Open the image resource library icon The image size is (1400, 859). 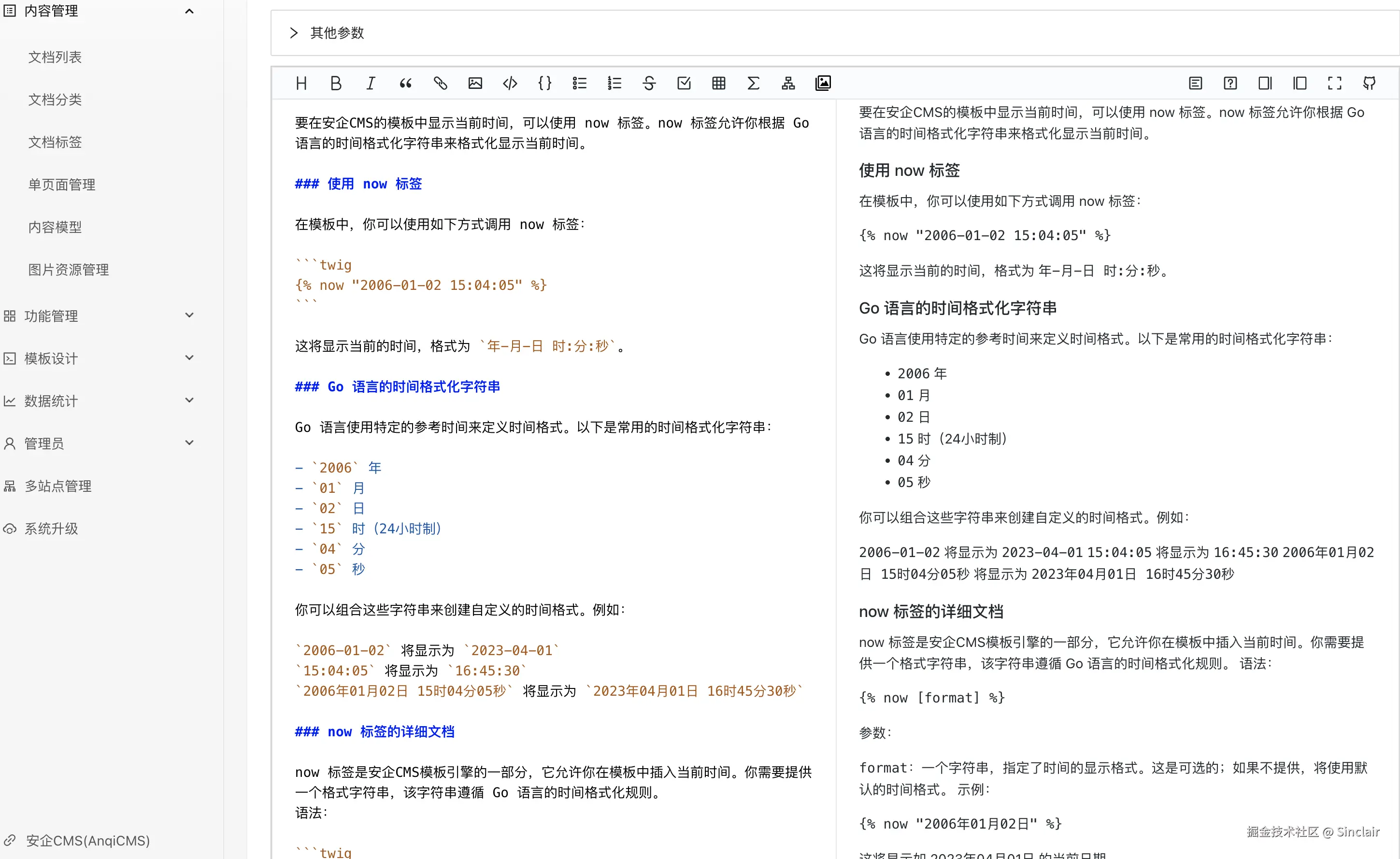tap(823, 84)
